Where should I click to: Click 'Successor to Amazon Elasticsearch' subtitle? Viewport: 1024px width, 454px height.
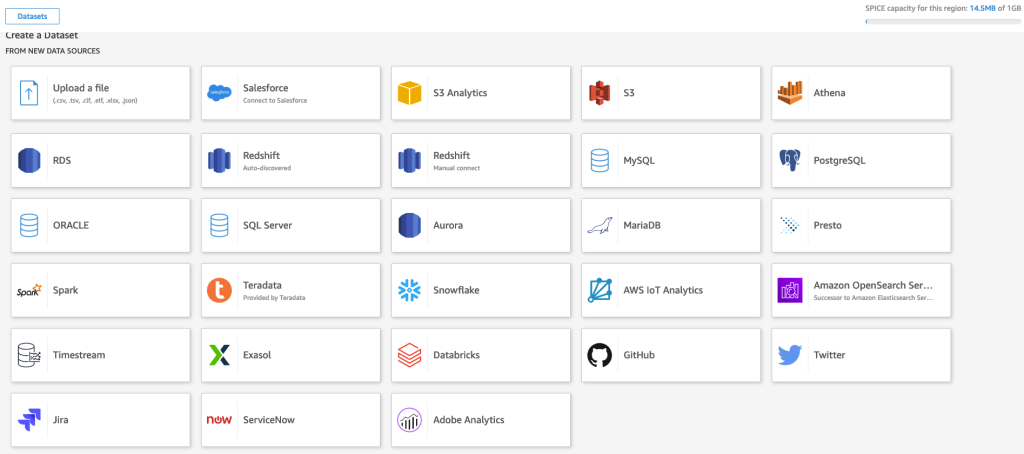[873, 298]
